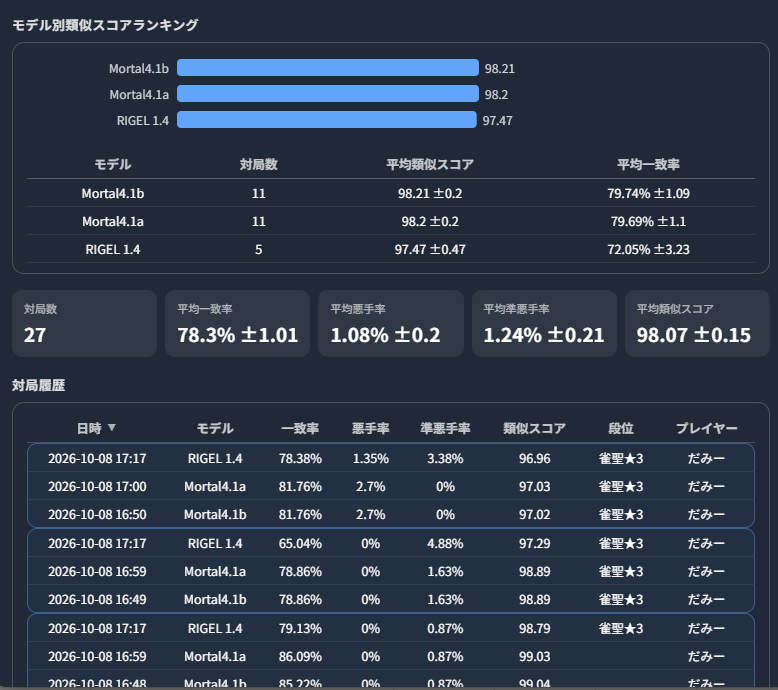This screenshot has height=690, width=778.
Task: Click the 平均準悪手率 1.24% summary card
Action: click(544, 323)
